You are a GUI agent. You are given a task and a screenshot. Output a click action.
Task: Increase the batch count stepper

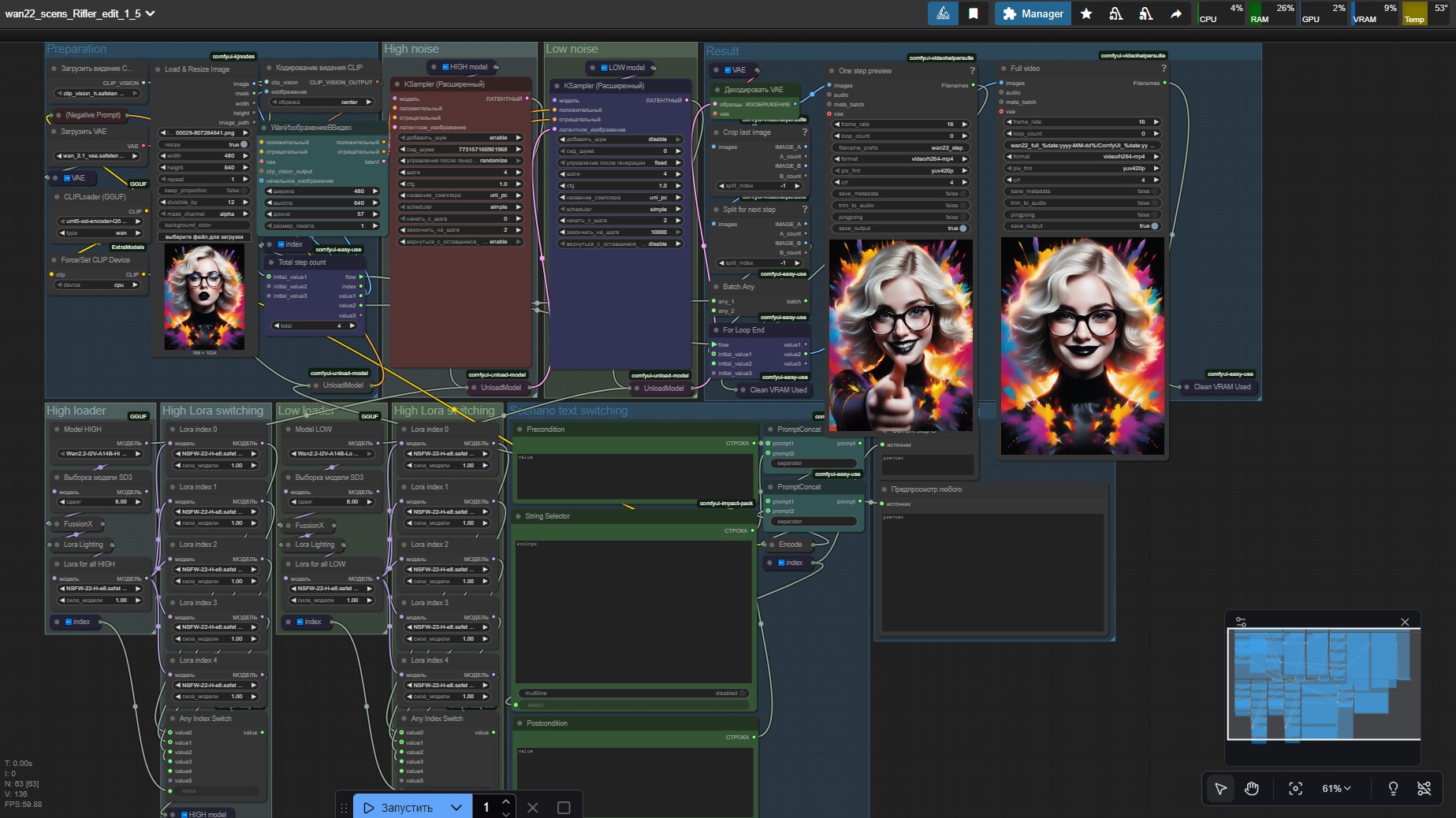(506, 801)
